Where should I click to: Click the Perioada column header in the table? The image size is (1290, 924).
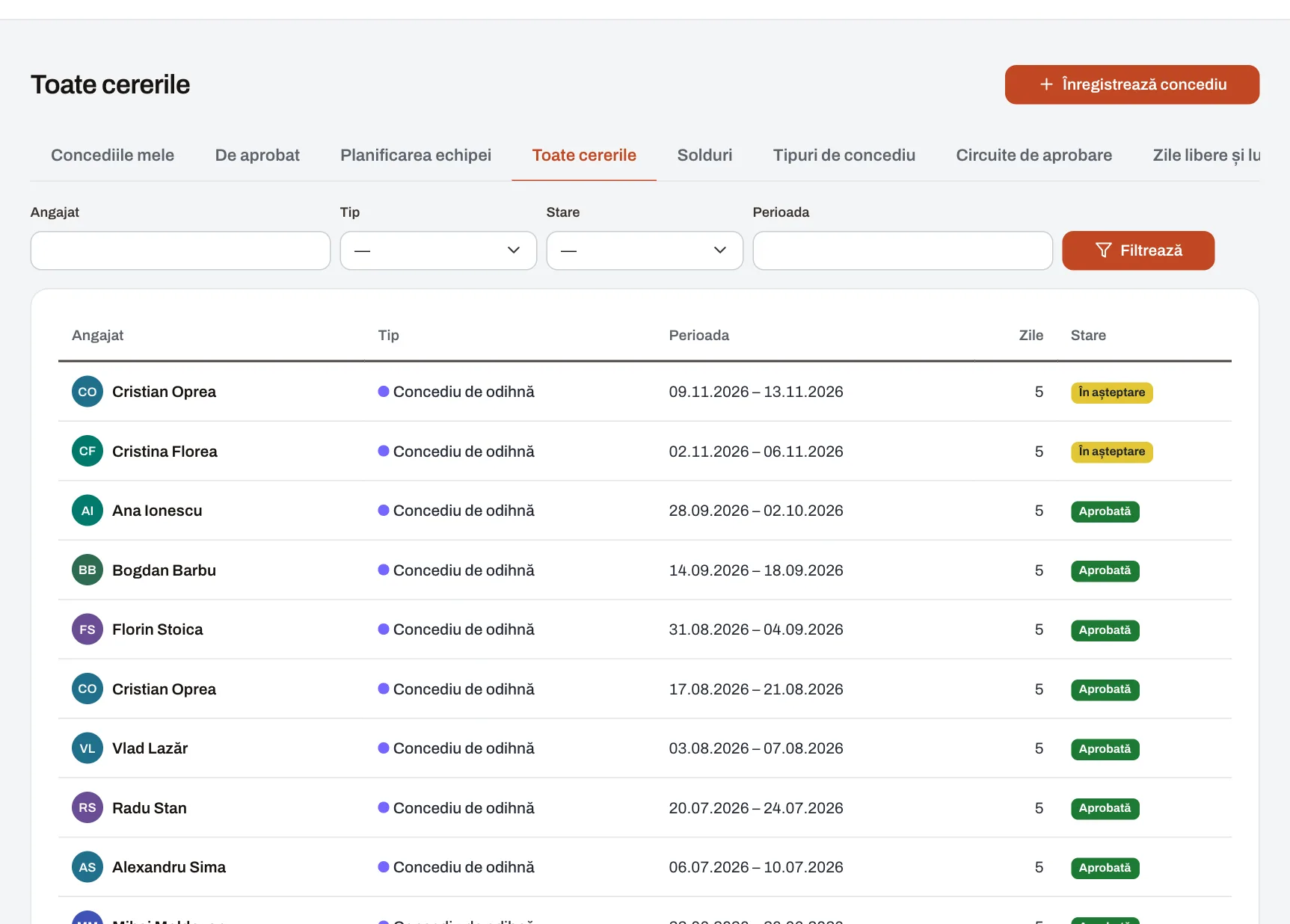pos(699,336)
